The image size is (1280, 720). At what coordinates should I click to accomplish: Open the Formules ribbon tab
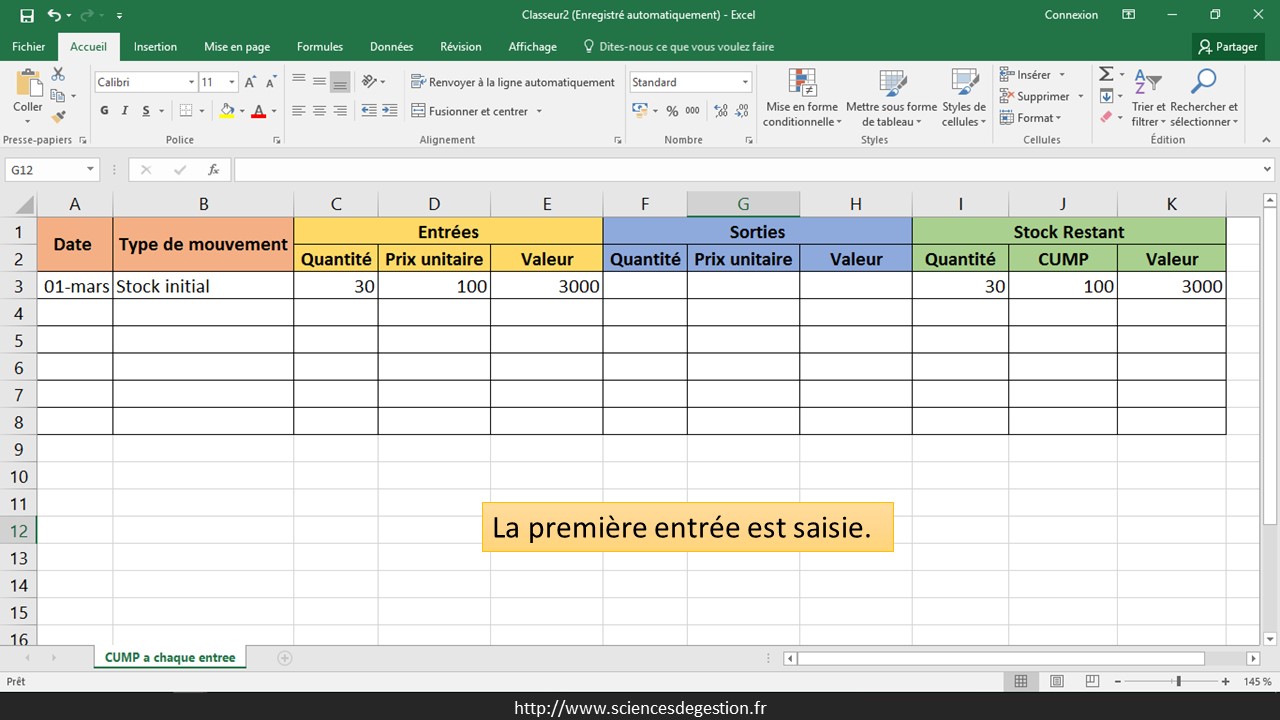click(x=320, y=47)
